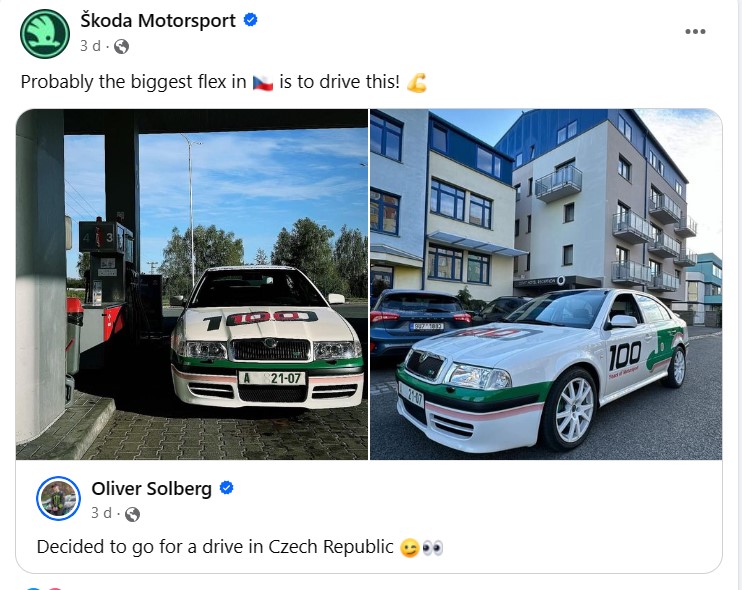Click the shared post text about Czech Republic
Viewport: 742px width, 590px height.
click(215, 547)
